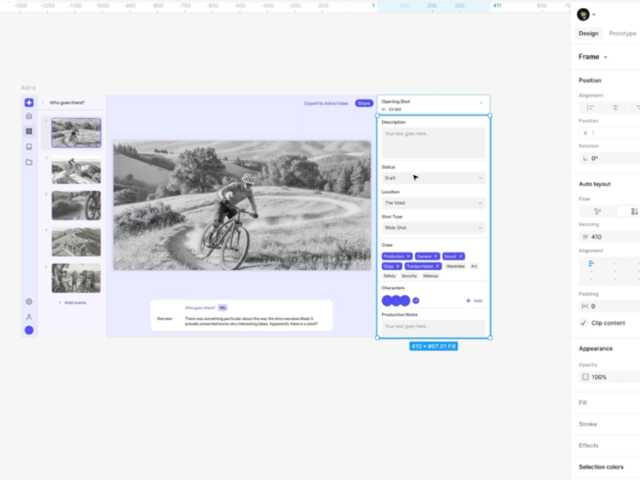Click the rotation angle icon
Image resolution: width=640 pixels, height=480 pixels.
[584, 158]
